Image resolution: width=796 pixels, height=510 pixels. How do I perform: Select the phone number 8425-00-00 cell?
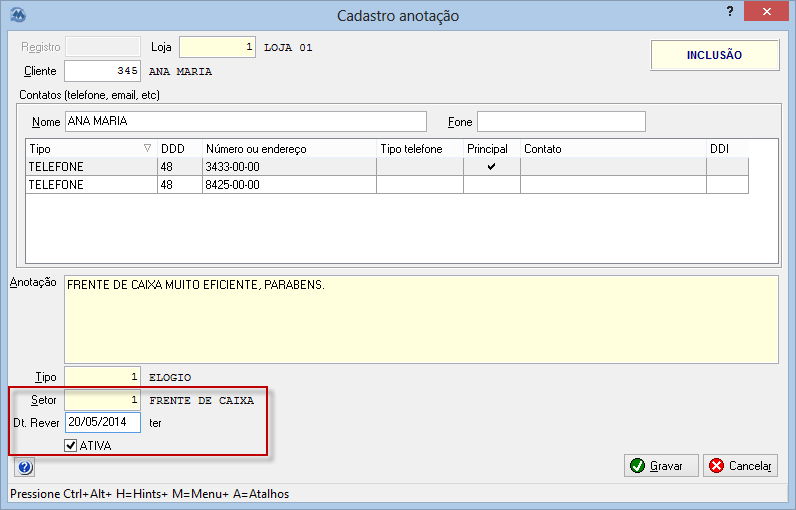(289, 185)
